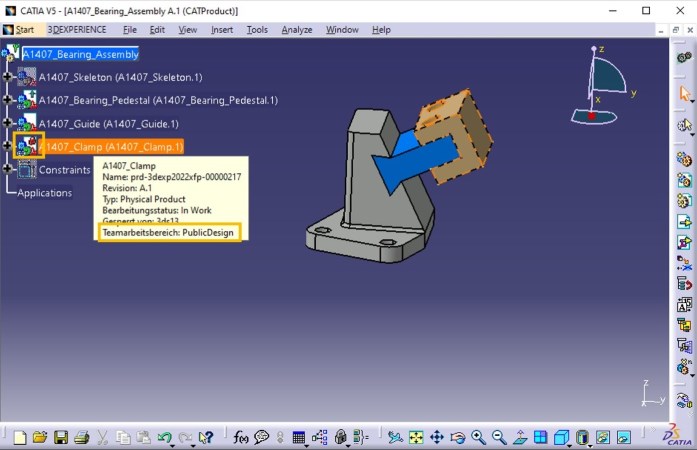Click the Redo arrow icon
This screenshot has width=697, height=450.
click(x=185, y=438)
